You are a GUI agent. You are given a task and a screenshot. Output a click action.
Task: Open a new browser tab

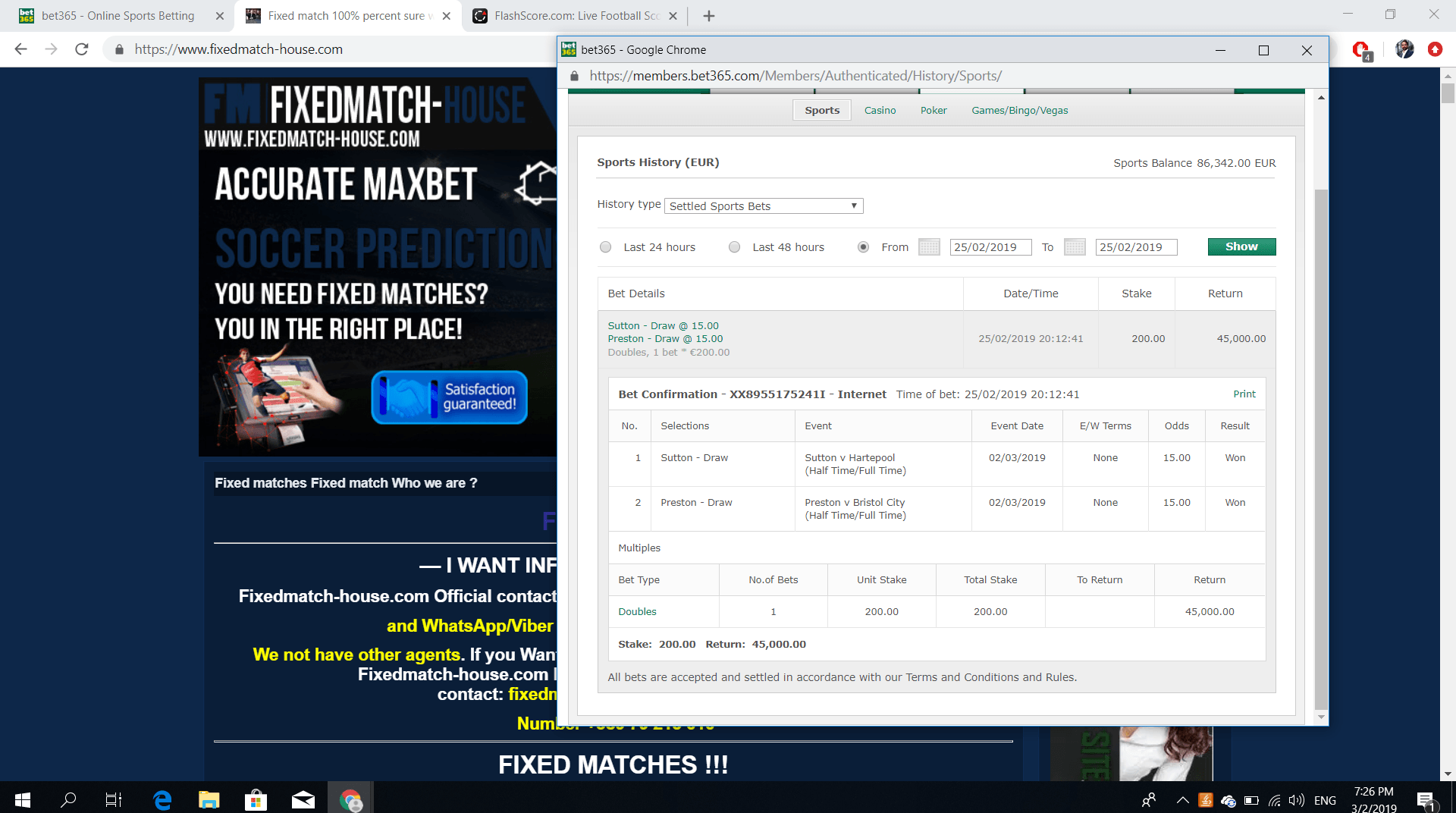709,16
